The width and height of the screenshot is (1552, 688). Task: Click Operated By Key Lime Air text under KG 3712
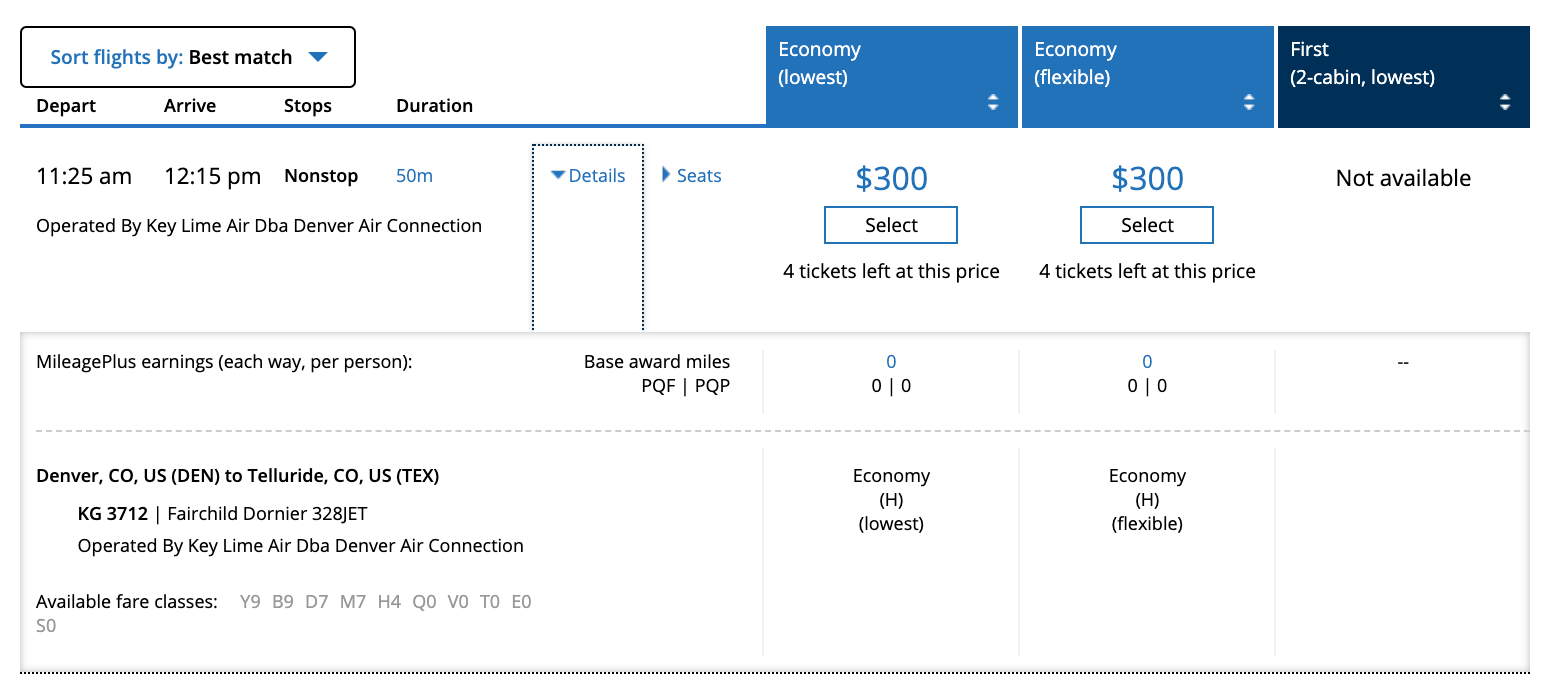point(301,546)
